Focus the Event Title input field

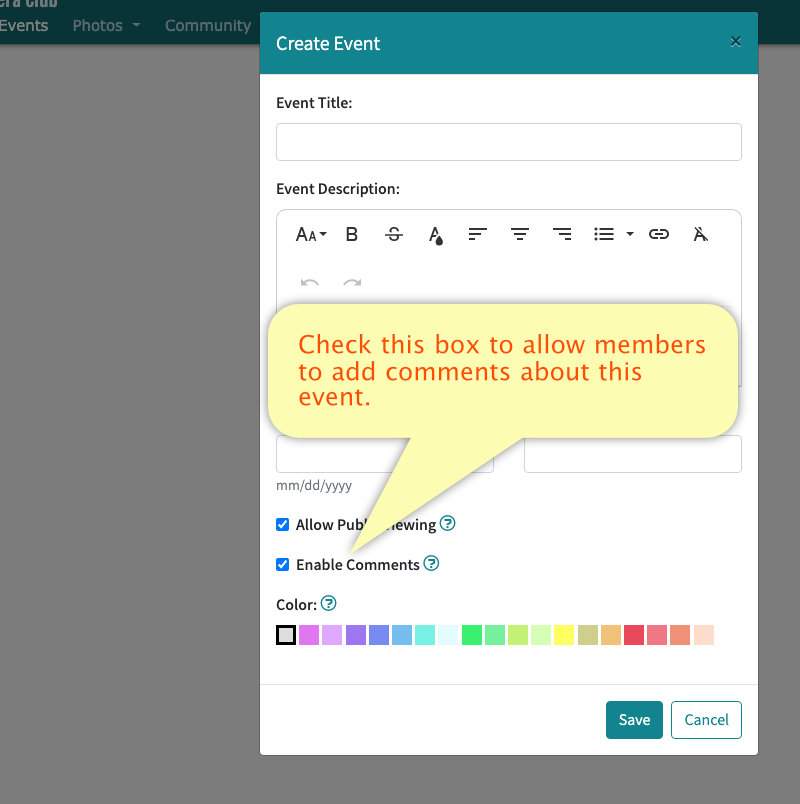click(x=509, y=142)
